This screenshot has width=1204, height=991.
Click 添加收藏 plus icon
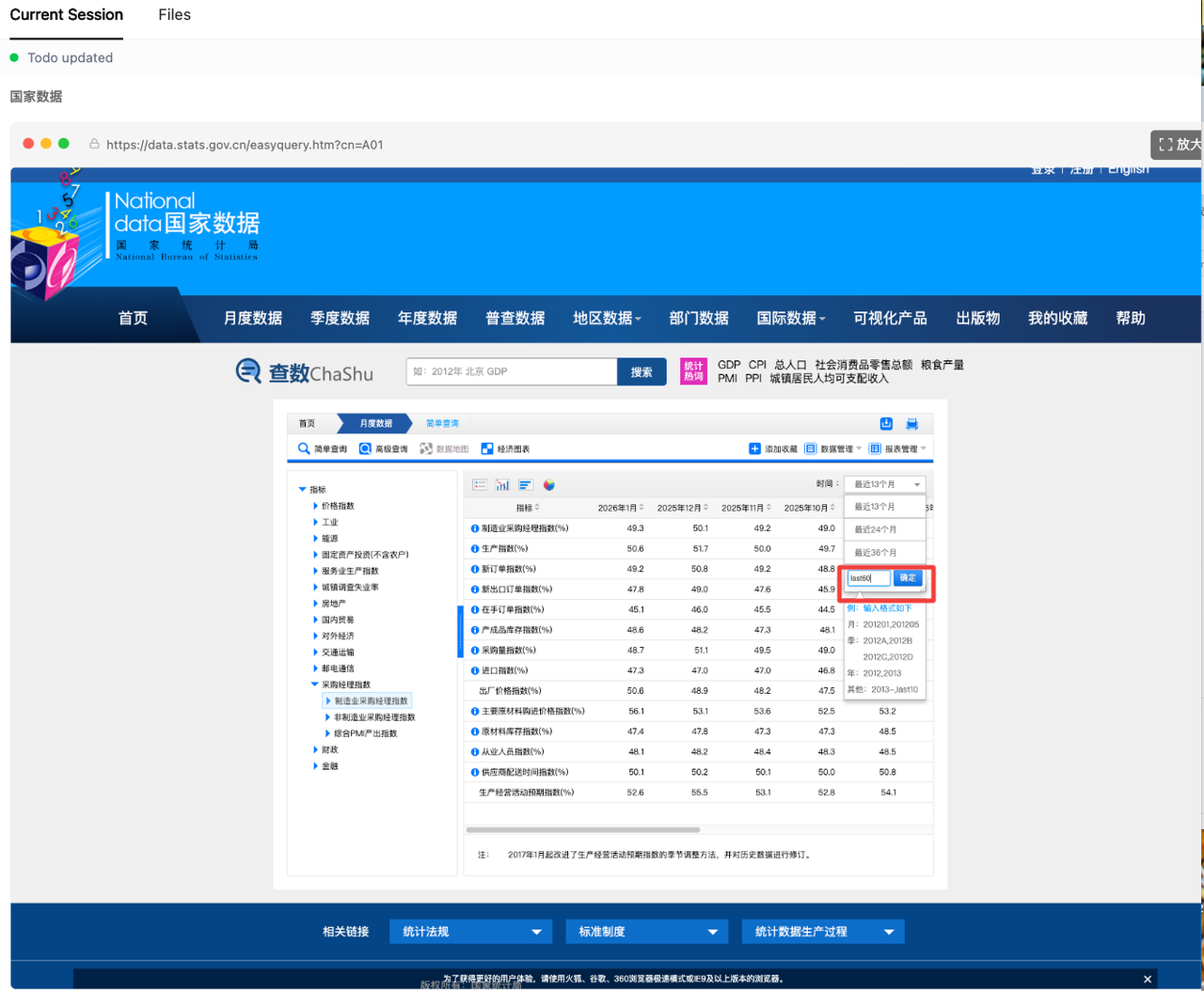[754, 448]
